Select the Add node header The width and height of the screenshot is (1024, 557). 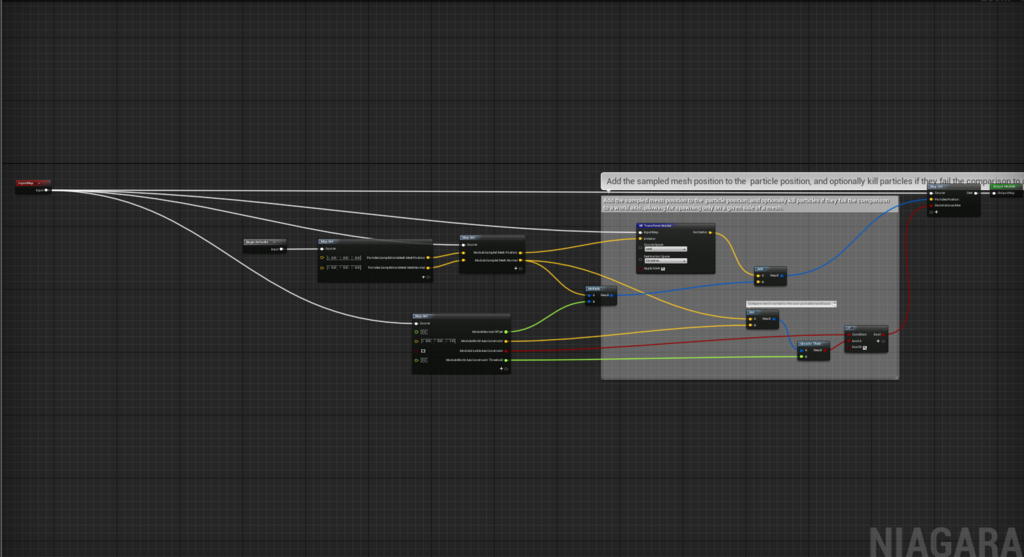point(770,268)
